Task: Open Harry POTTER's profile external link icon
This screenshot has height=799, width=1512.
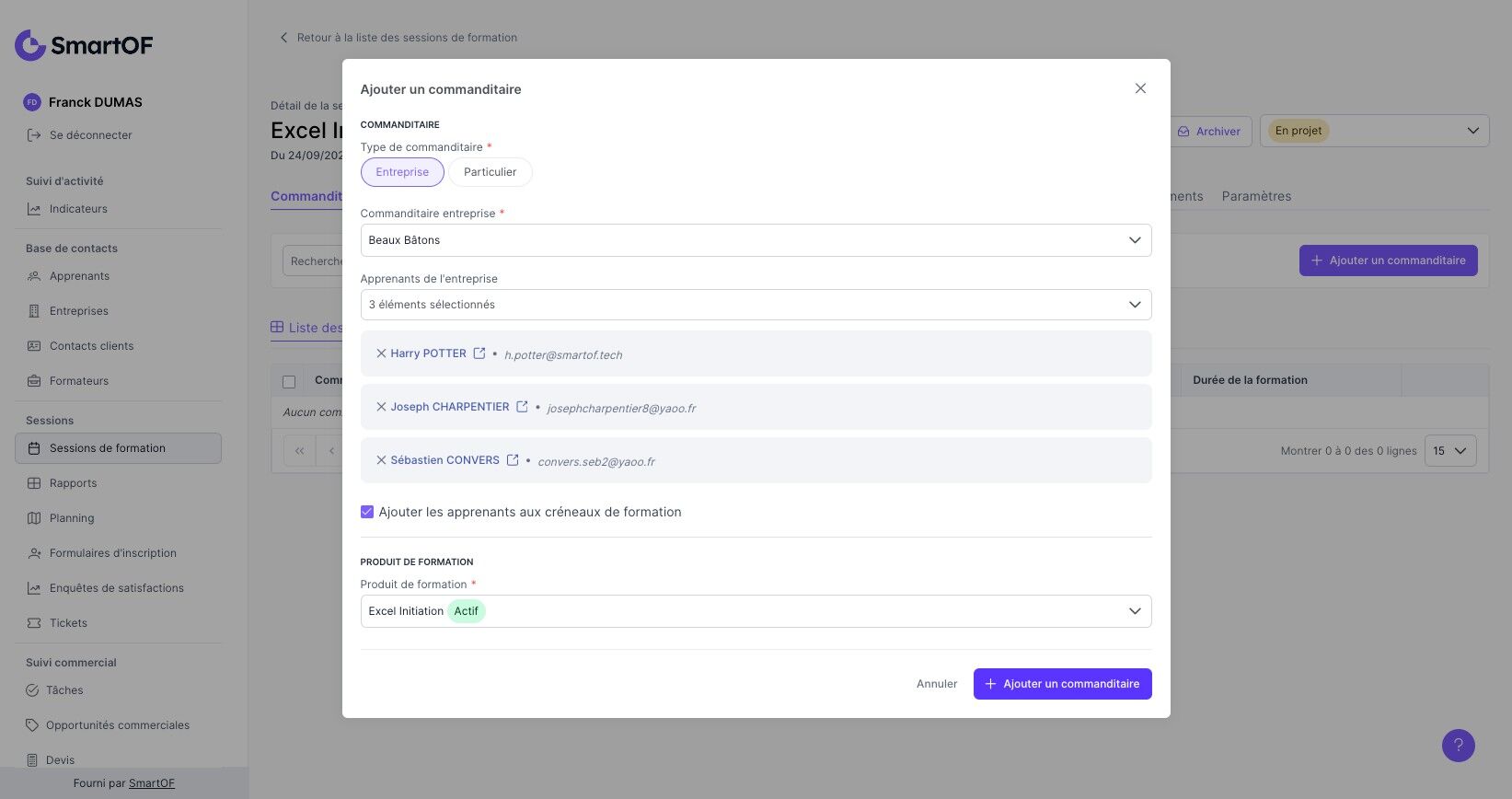Action: [x=479, y=353]
